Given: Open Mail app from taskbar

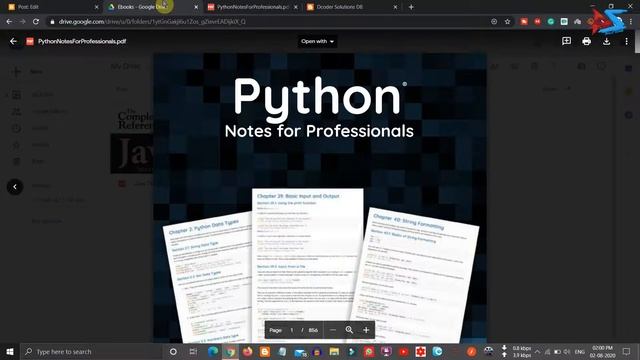Looking at the screenshot, I should (x=300, y=351).
